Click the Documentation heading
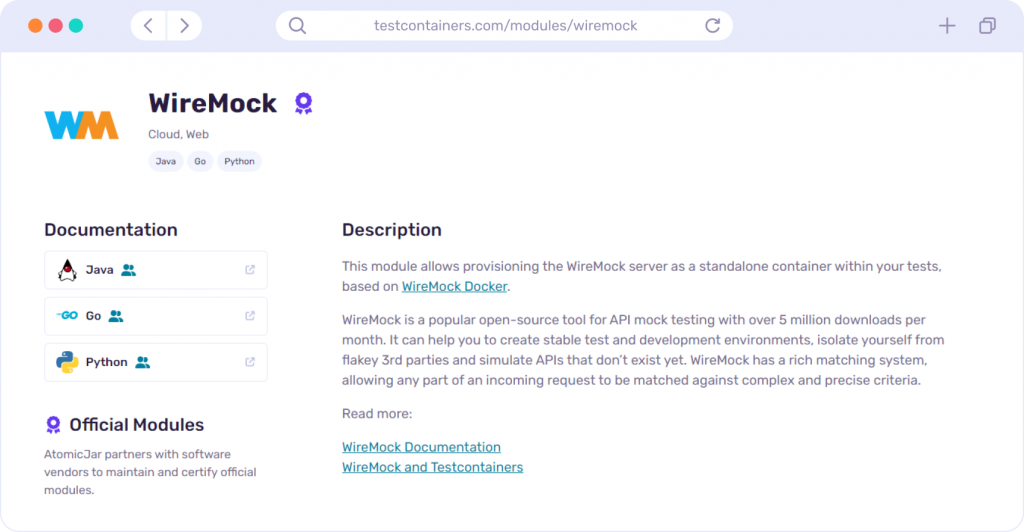The width and height of the screenshot is (1024, 532). point(111,230)
